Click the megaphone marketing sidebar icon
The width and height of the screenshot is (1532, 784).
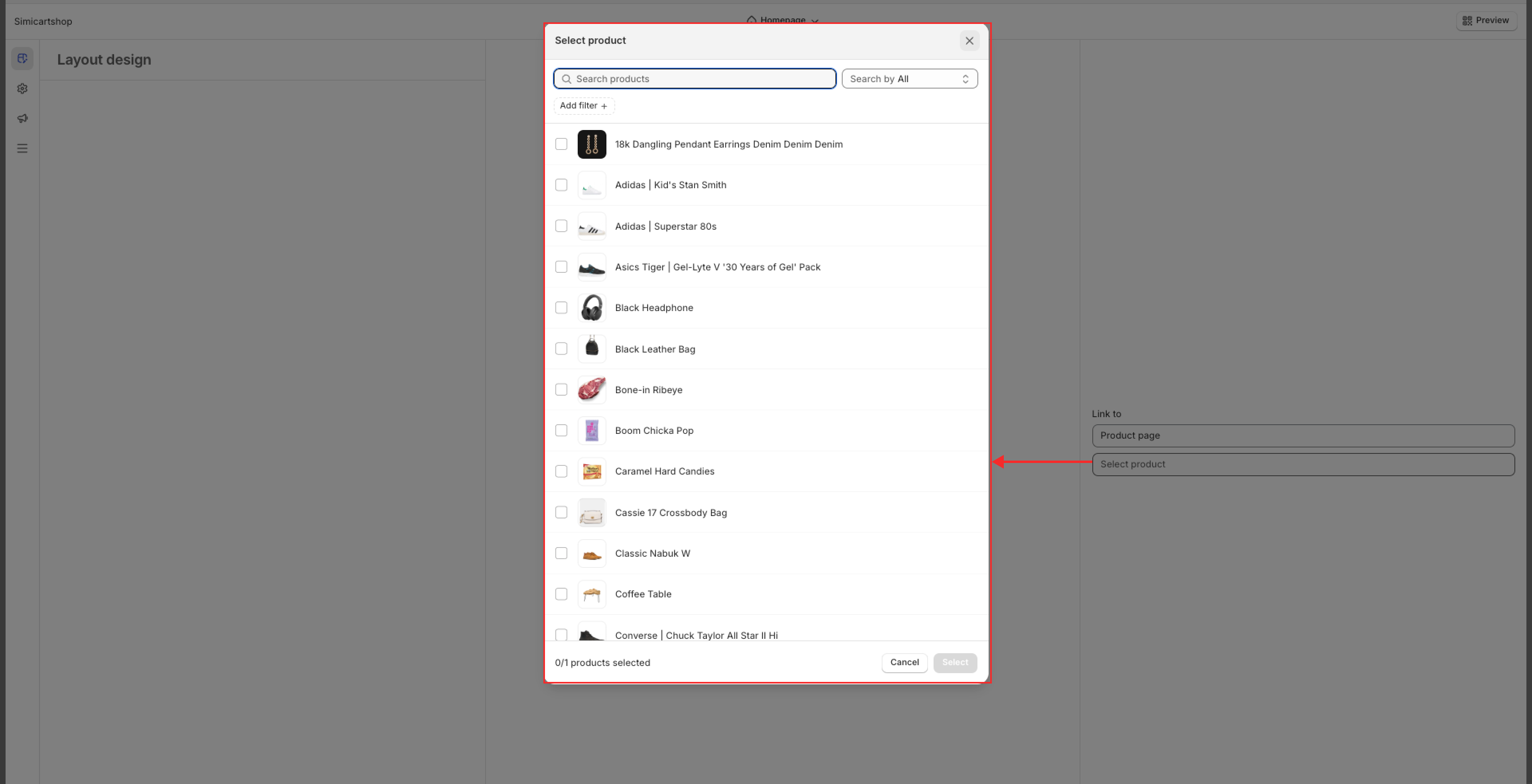pos(23,118)
